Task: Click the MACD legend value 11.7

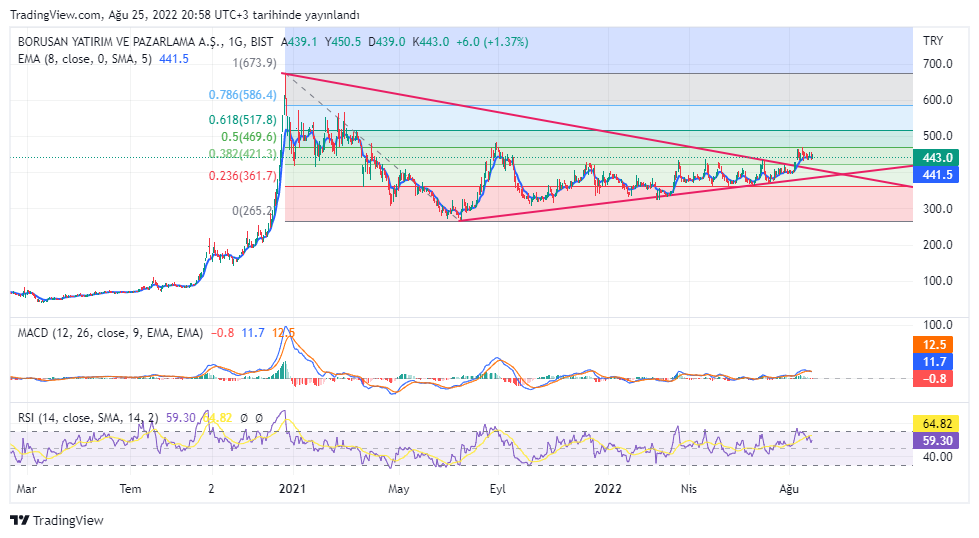Action: point(253,333)
